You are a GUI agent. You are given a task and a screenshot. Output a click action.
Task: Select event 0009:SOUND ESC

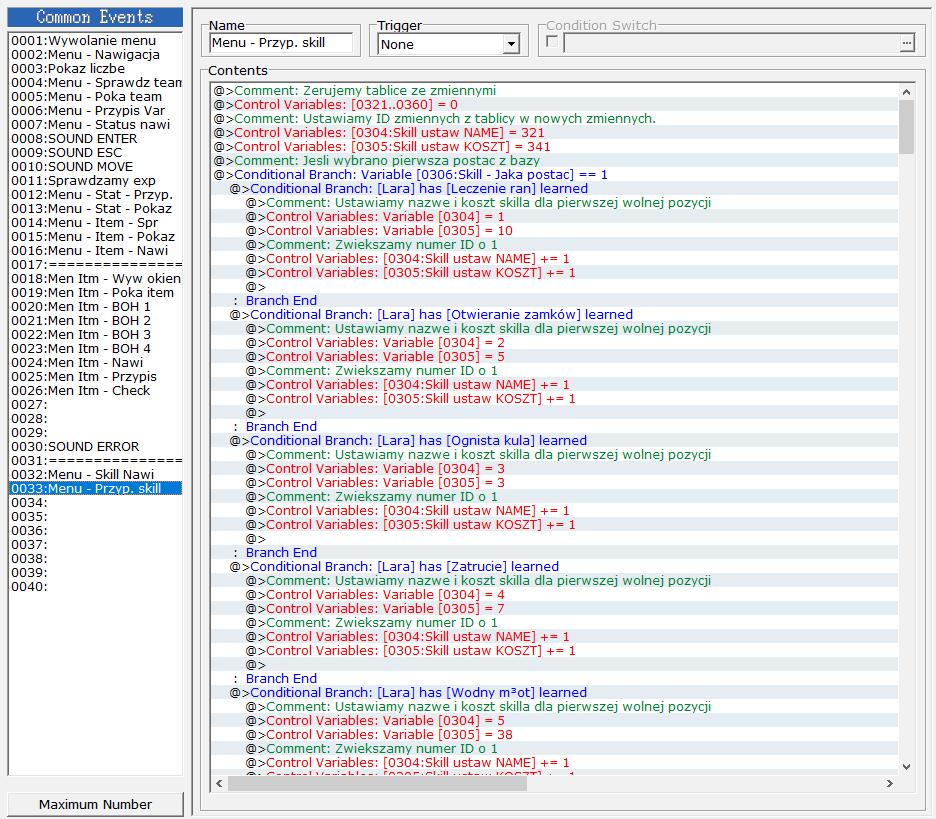tap(96, 153)
